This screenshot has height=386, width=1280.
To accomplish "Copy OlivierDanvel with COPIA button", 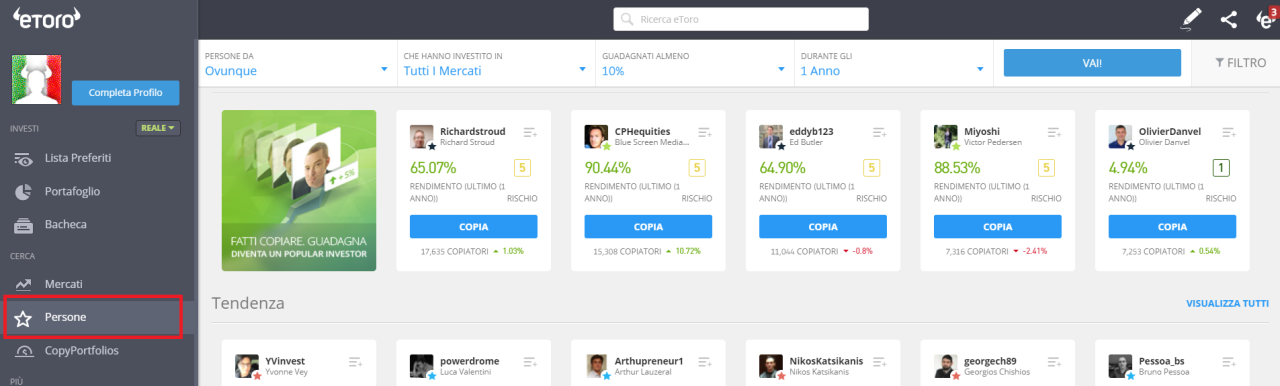I will pos(1172,226).
